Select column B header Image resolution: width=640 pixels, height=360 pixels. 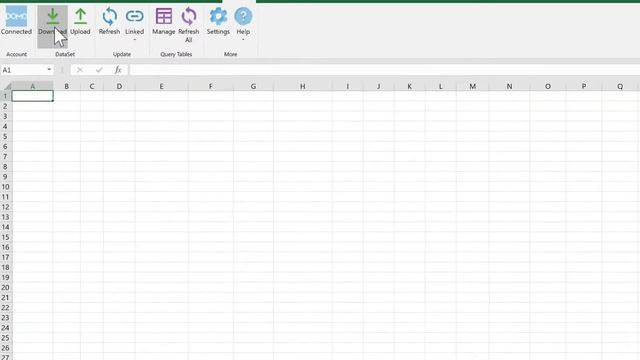coord(67,86)
